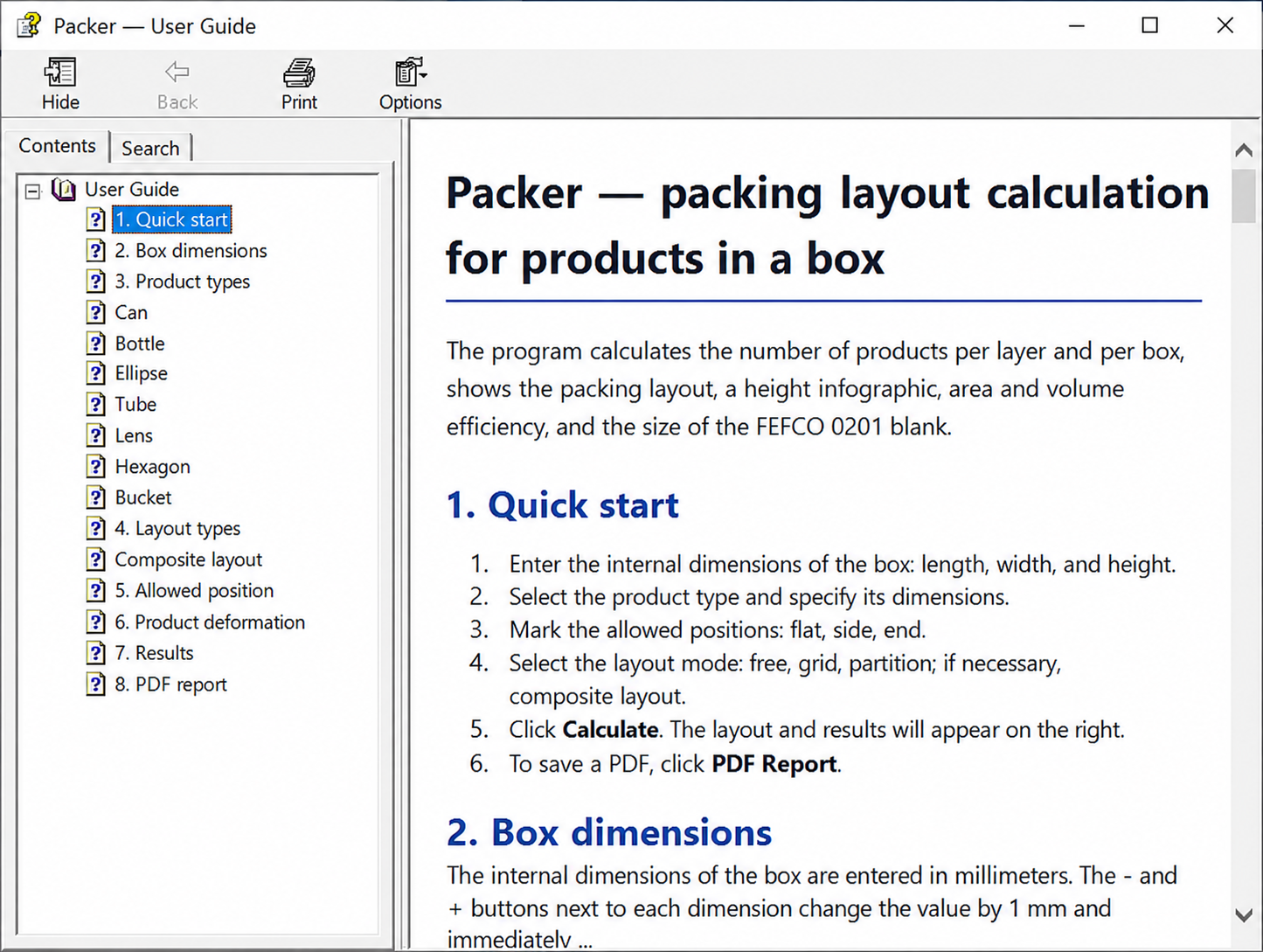
Task: Click the Print toolbar button
Action: (x=299, y=84)
